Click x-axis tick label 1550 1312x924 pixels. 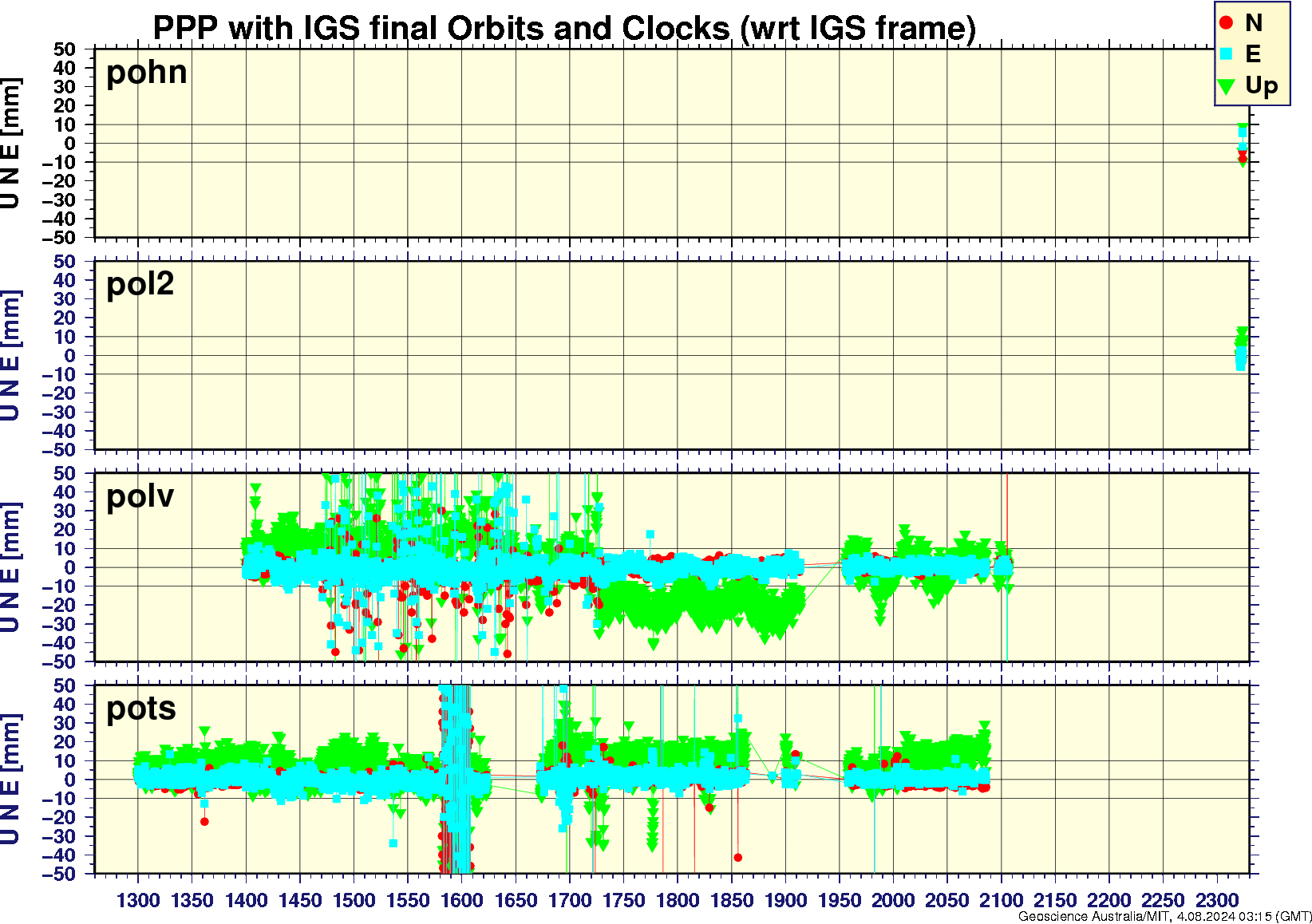(408, 901)
